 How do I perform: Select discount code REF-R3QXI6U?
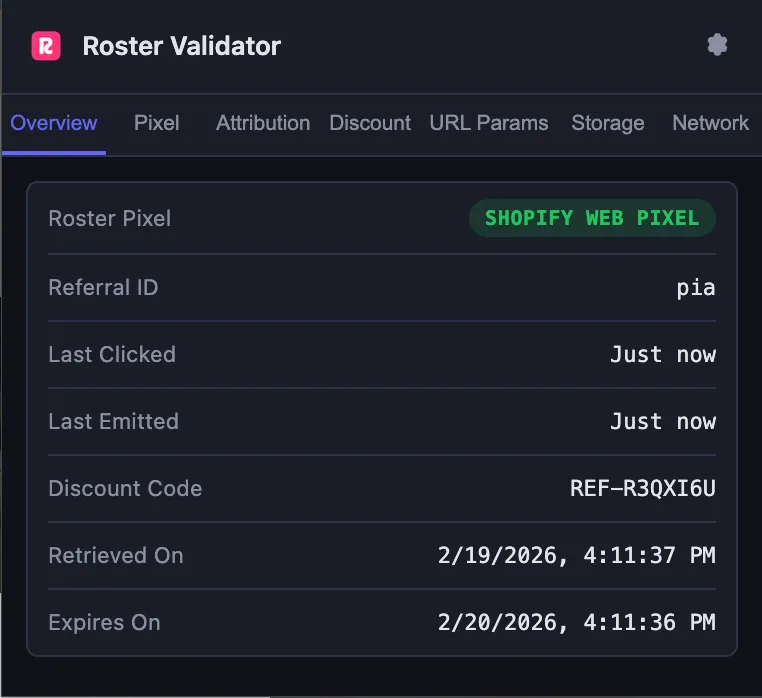pyautogui.click(x=642, y=489)
